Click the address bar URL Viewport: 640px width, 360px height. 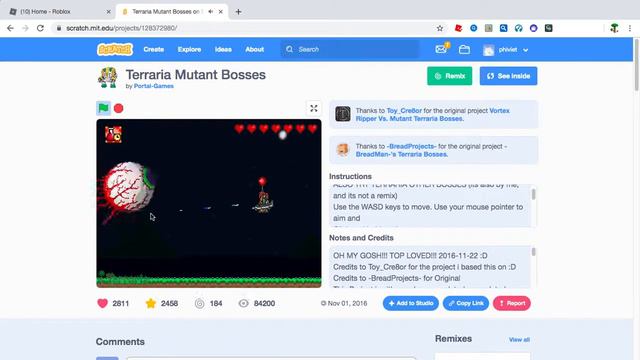point(122,28)
